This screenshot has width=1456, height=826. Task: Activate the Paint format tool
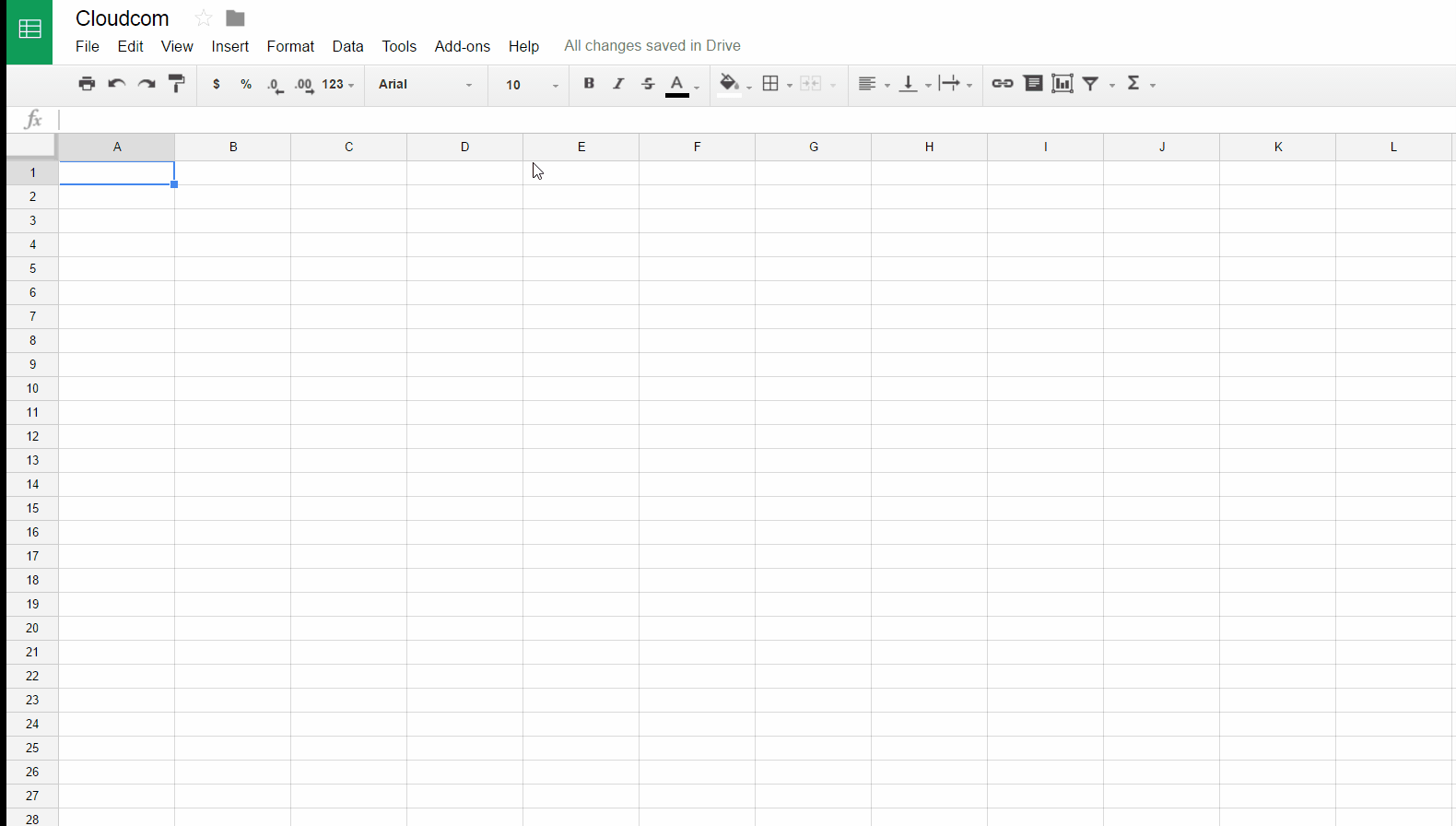(177, 84)
